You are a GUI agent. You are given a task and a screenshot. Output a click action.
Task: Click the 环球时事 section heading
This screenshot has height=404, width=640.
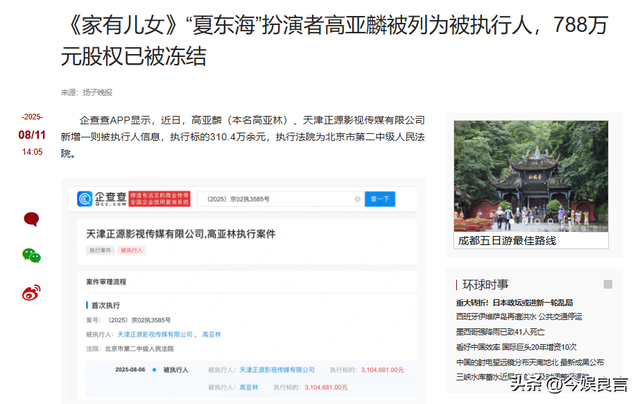click(x=485, y=284)
